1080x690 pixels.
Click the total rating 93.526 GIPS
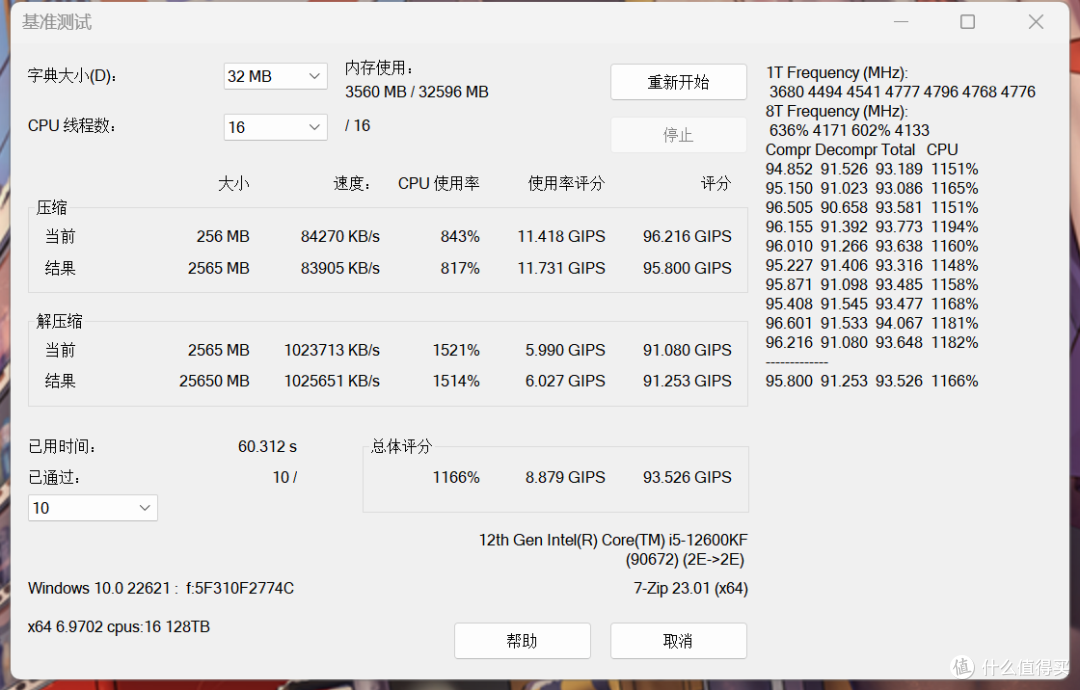(687, 477)
